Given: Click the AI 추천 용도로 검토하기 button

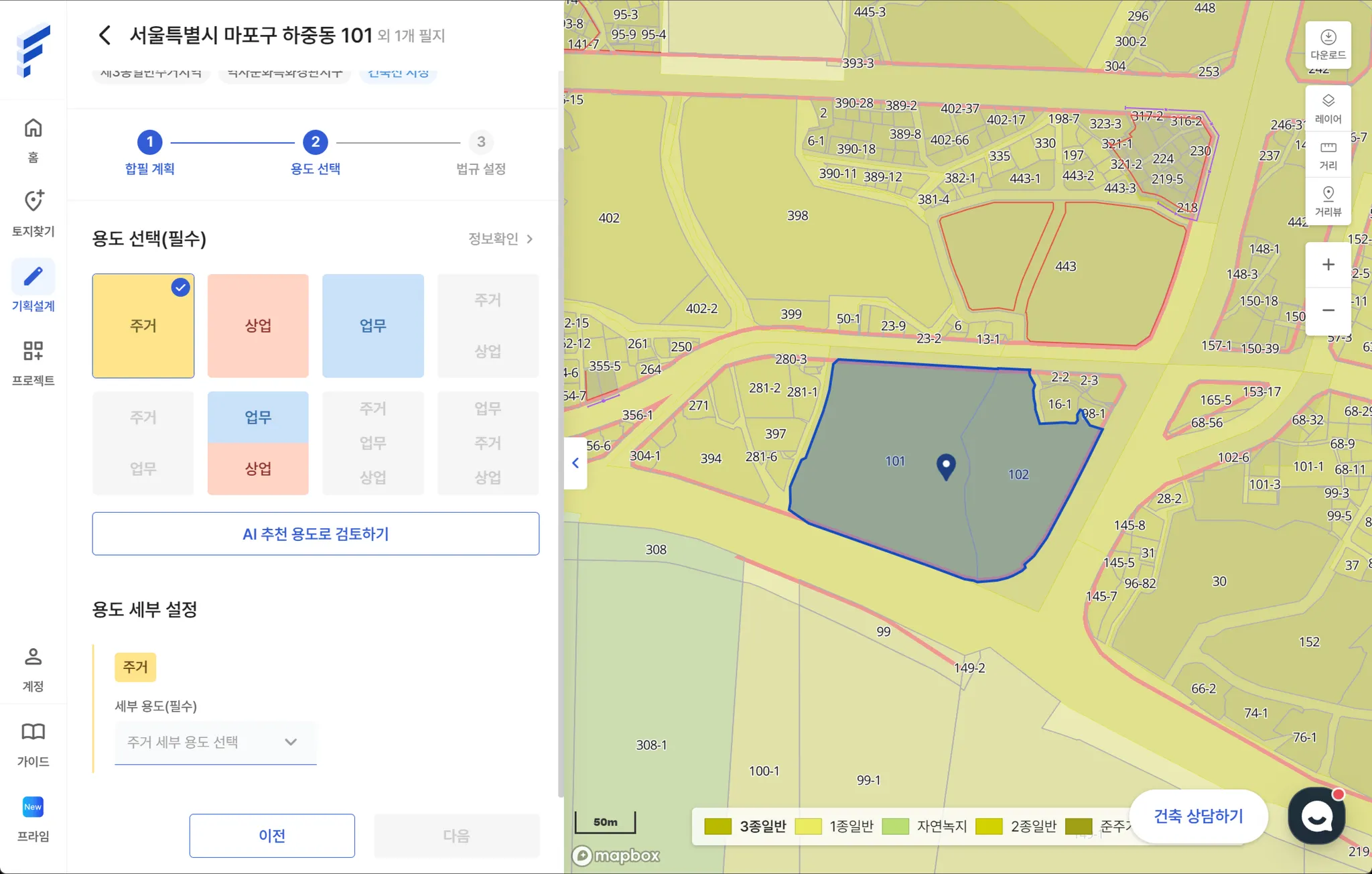Looking at the screenshot, I should (316, 534).
